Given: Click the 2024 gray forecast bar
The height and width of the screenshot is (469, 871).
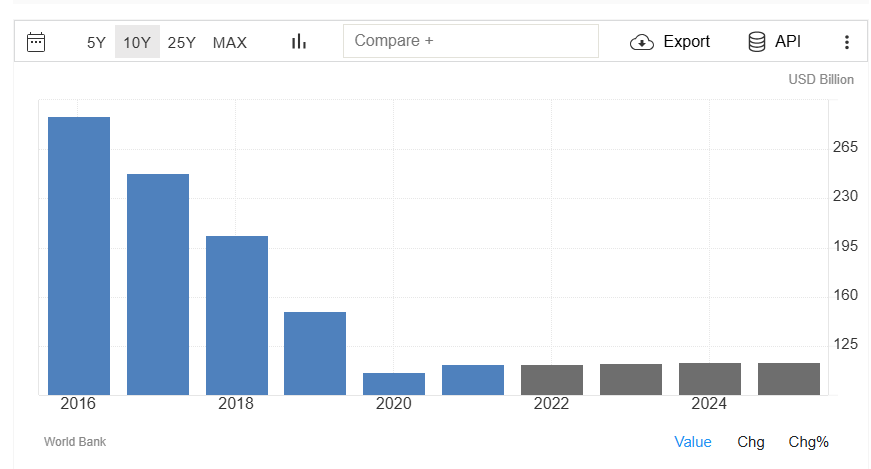Looking at the screenshot, I should click(x=710, y=379).
